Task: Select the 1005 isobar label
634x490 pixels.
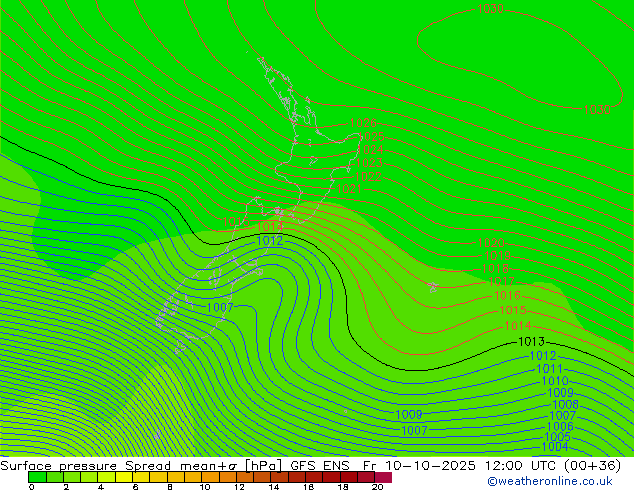Action: click(x=558, y=437)
